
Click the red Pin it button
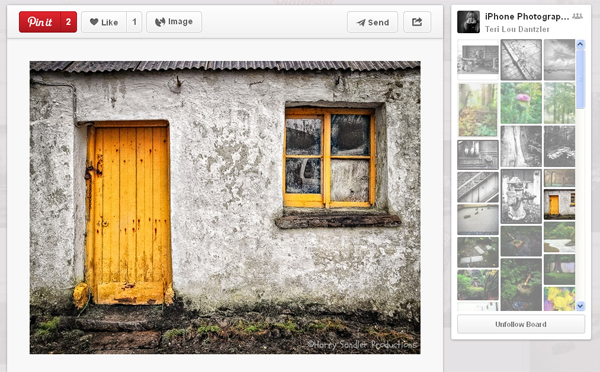40,22
